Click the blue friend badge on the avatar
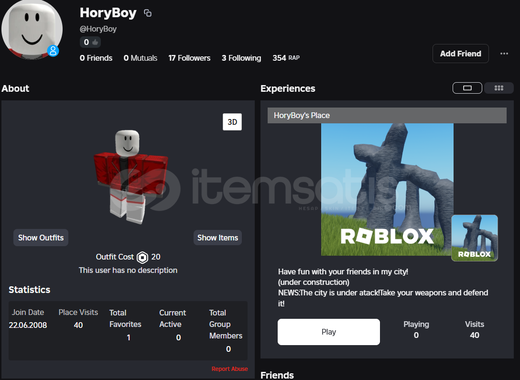This screenshot has width=520, height=380. pos(53,51)
